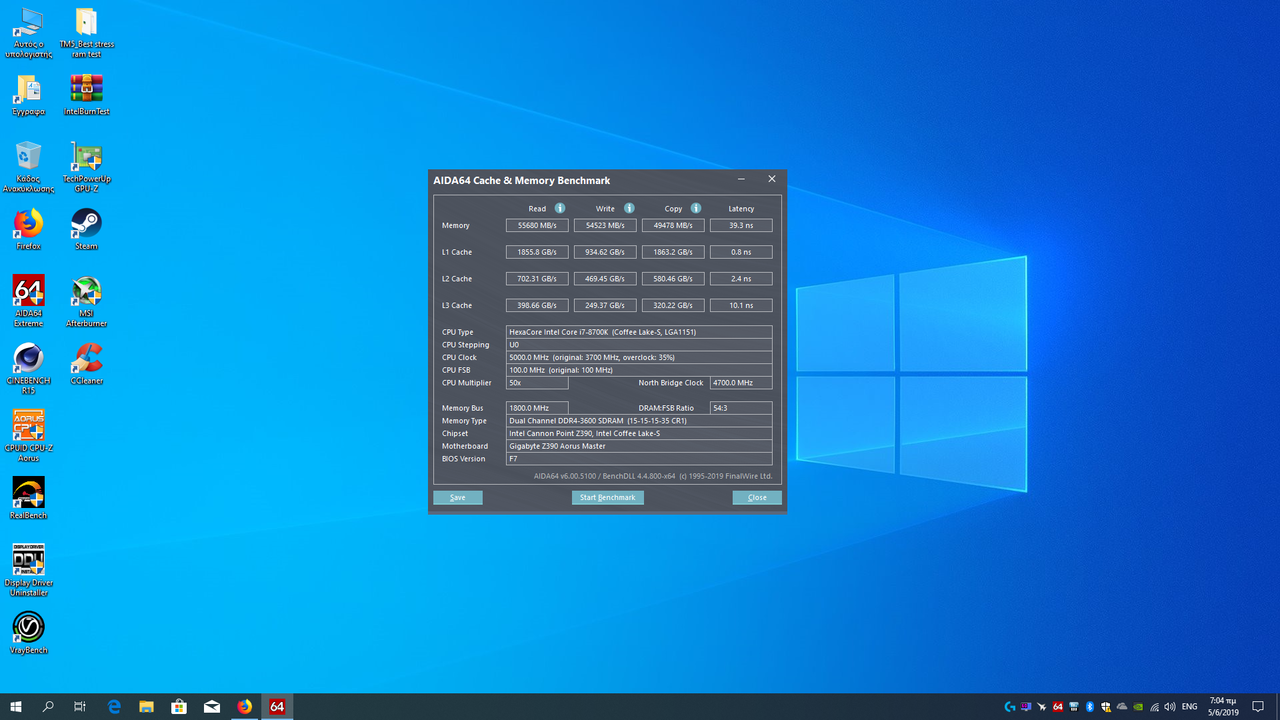This screenshot has width=1280, height=720.
Task: Click L1 Cache Read value 1855.8 GB/s
Action: [538, 252]
